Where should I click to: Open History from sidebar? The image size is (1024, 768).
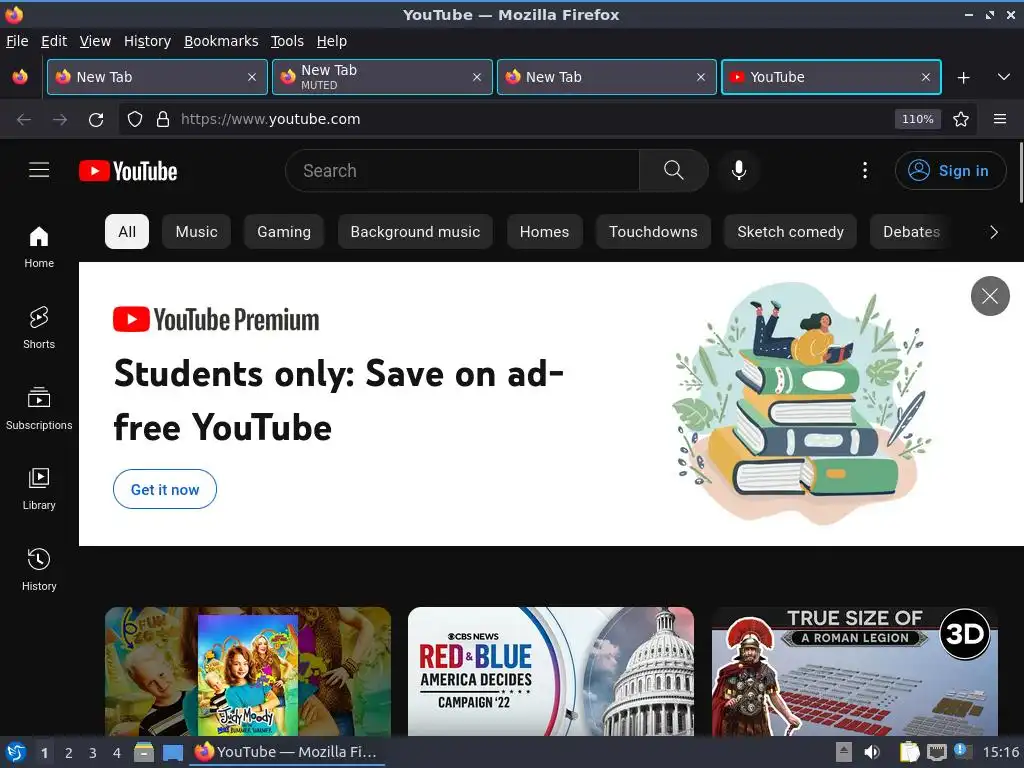(x=39, y=570)
